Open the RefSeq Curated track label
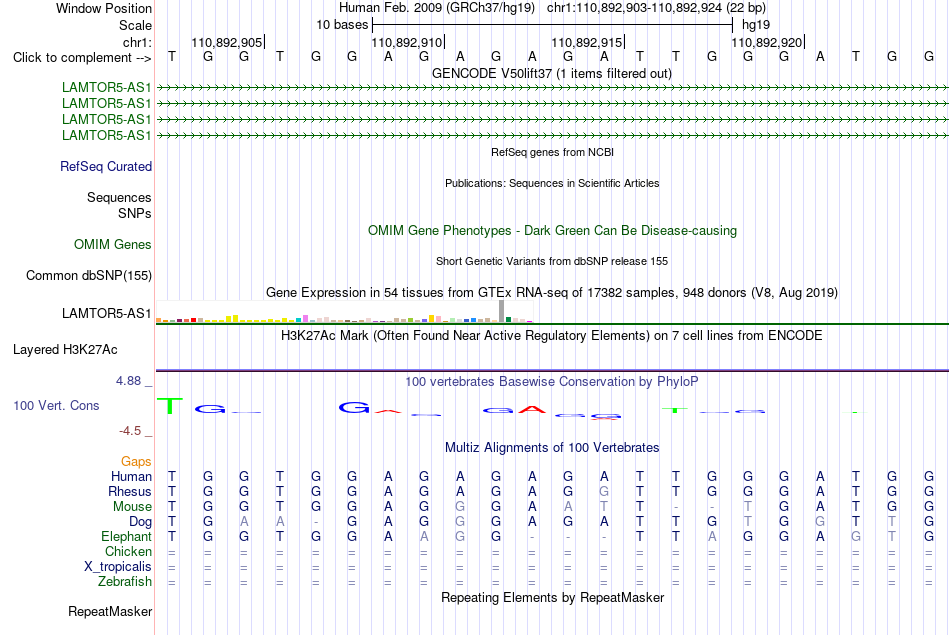This screenshot has width=950, height=635. coord(106,166)
